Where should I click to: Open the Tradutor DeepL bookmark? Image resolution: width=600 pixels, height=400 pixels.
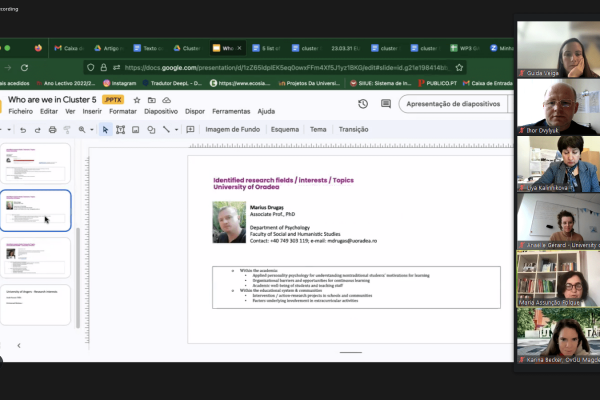point(172,83)
